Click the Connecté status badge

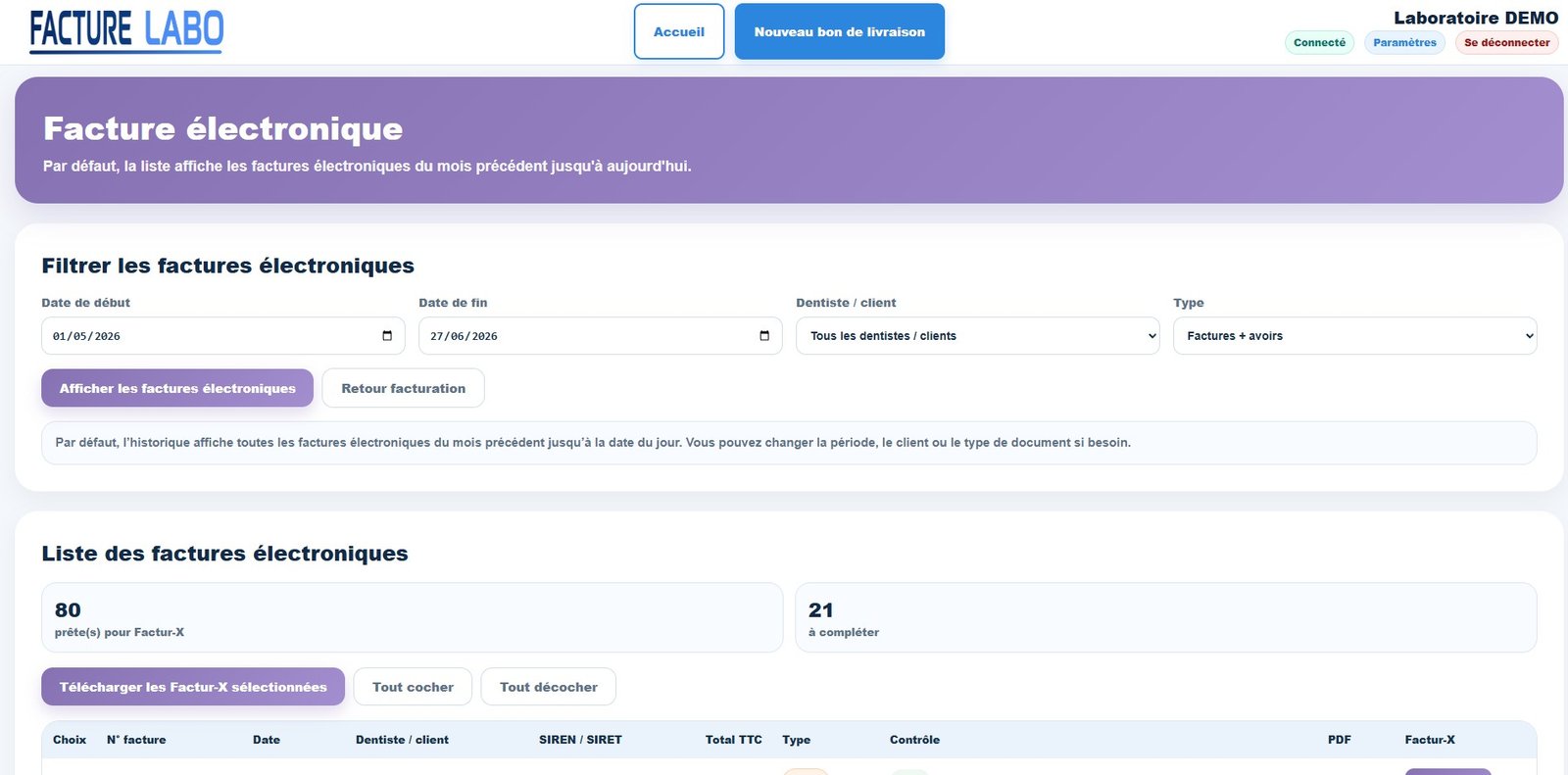[1319, 42]
